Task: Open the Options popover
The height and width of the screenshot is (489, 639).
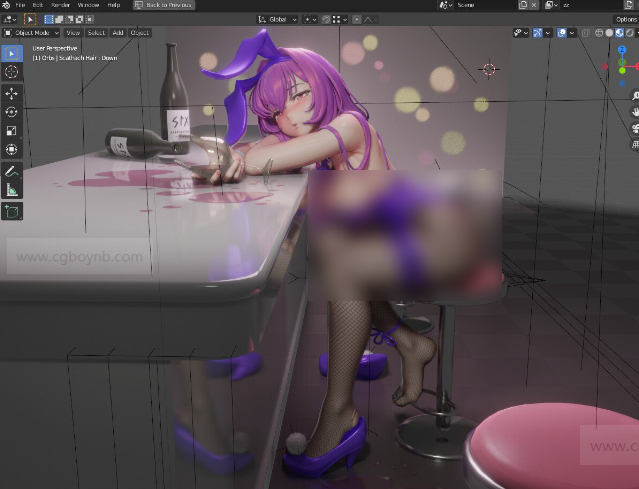Action: pos(626,19)
